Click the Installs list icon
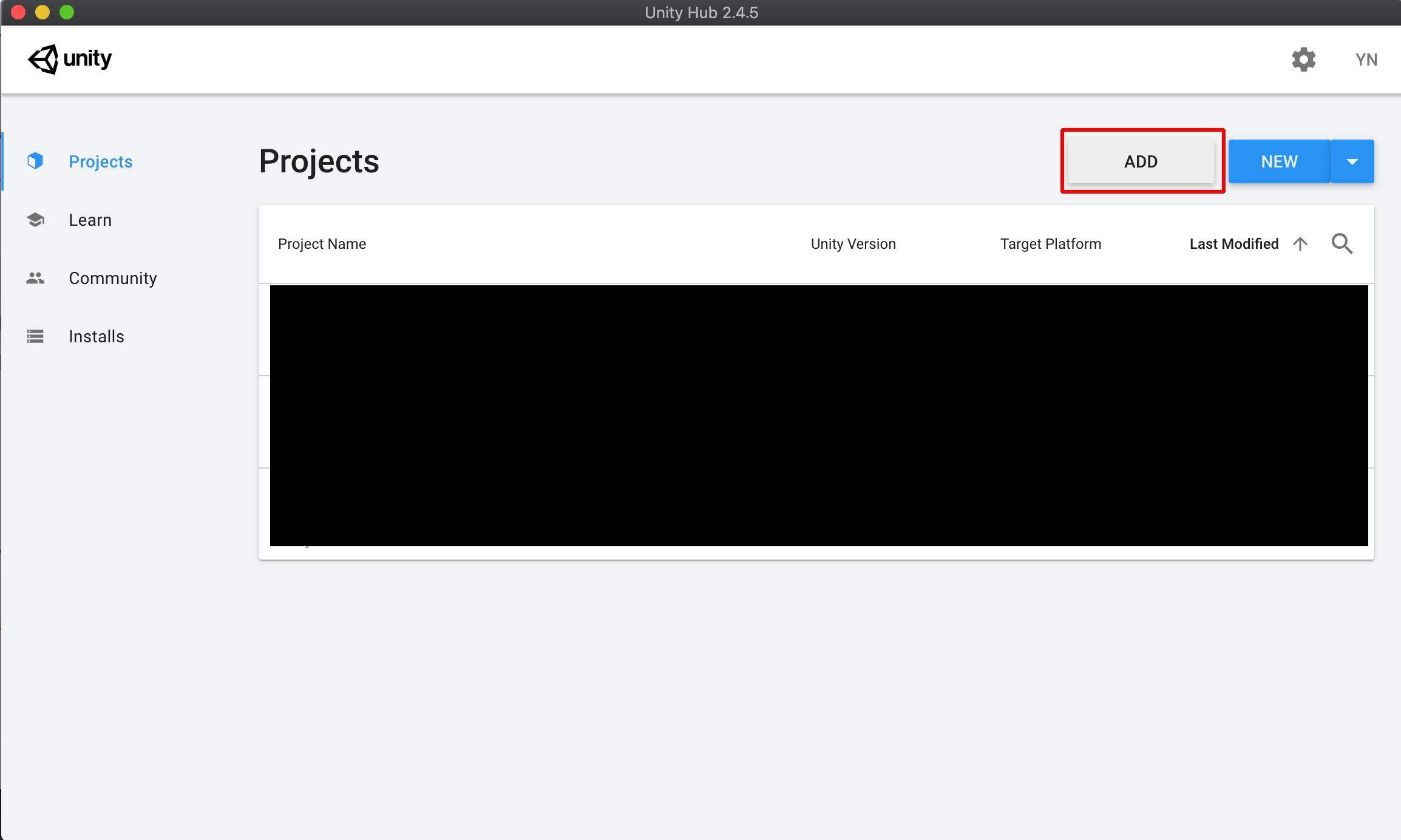 (x=35, y=336)
